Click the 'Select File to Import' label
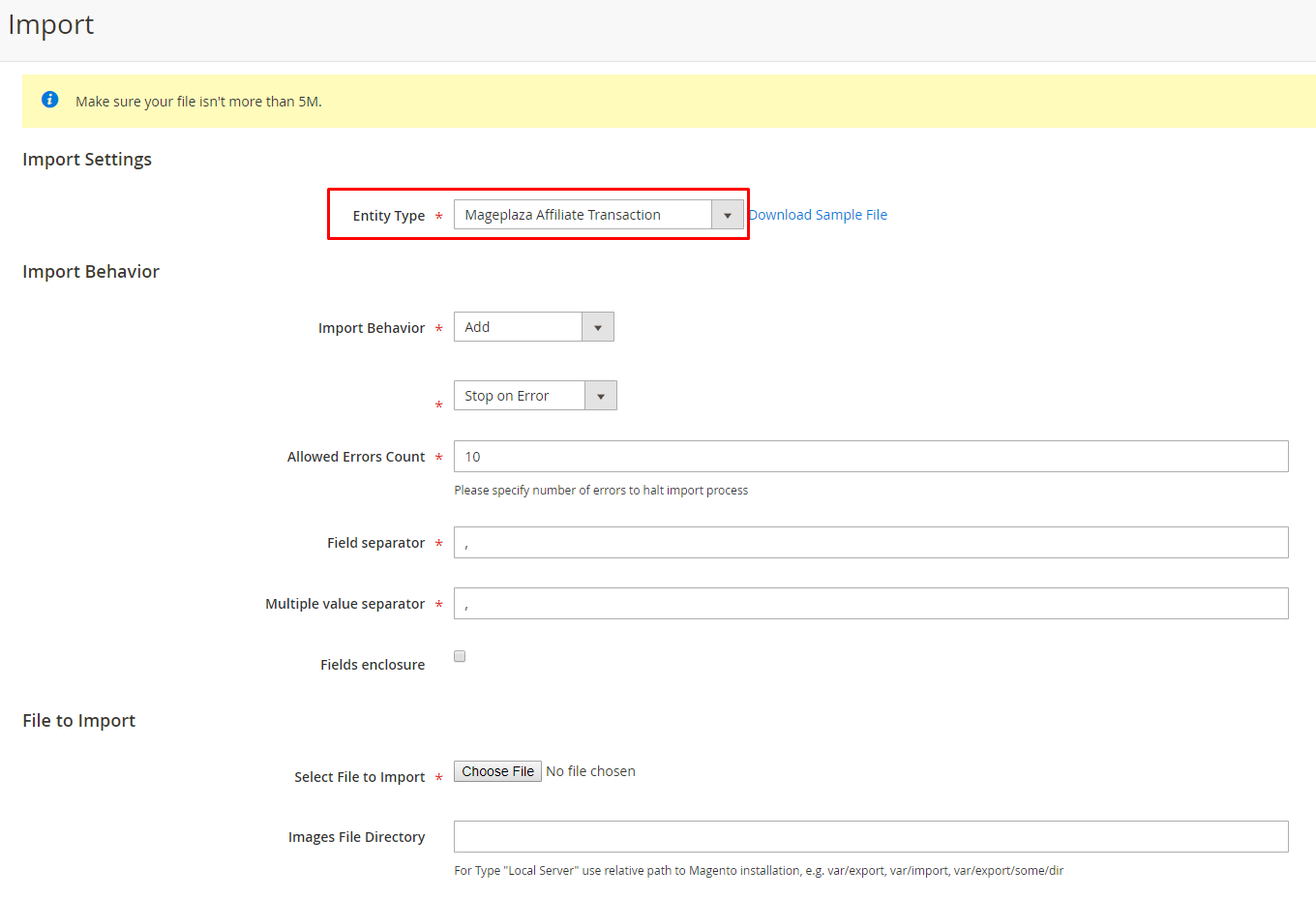 click(359, 777)
